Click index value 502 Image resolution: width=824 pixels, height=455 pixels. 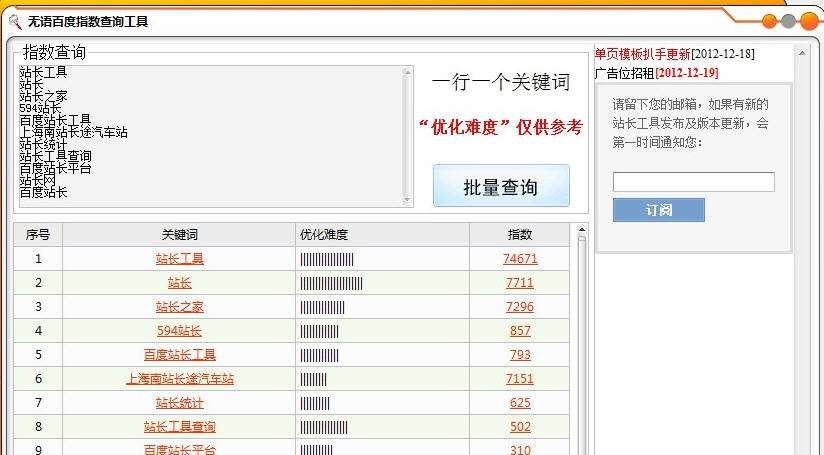point(520,427)
